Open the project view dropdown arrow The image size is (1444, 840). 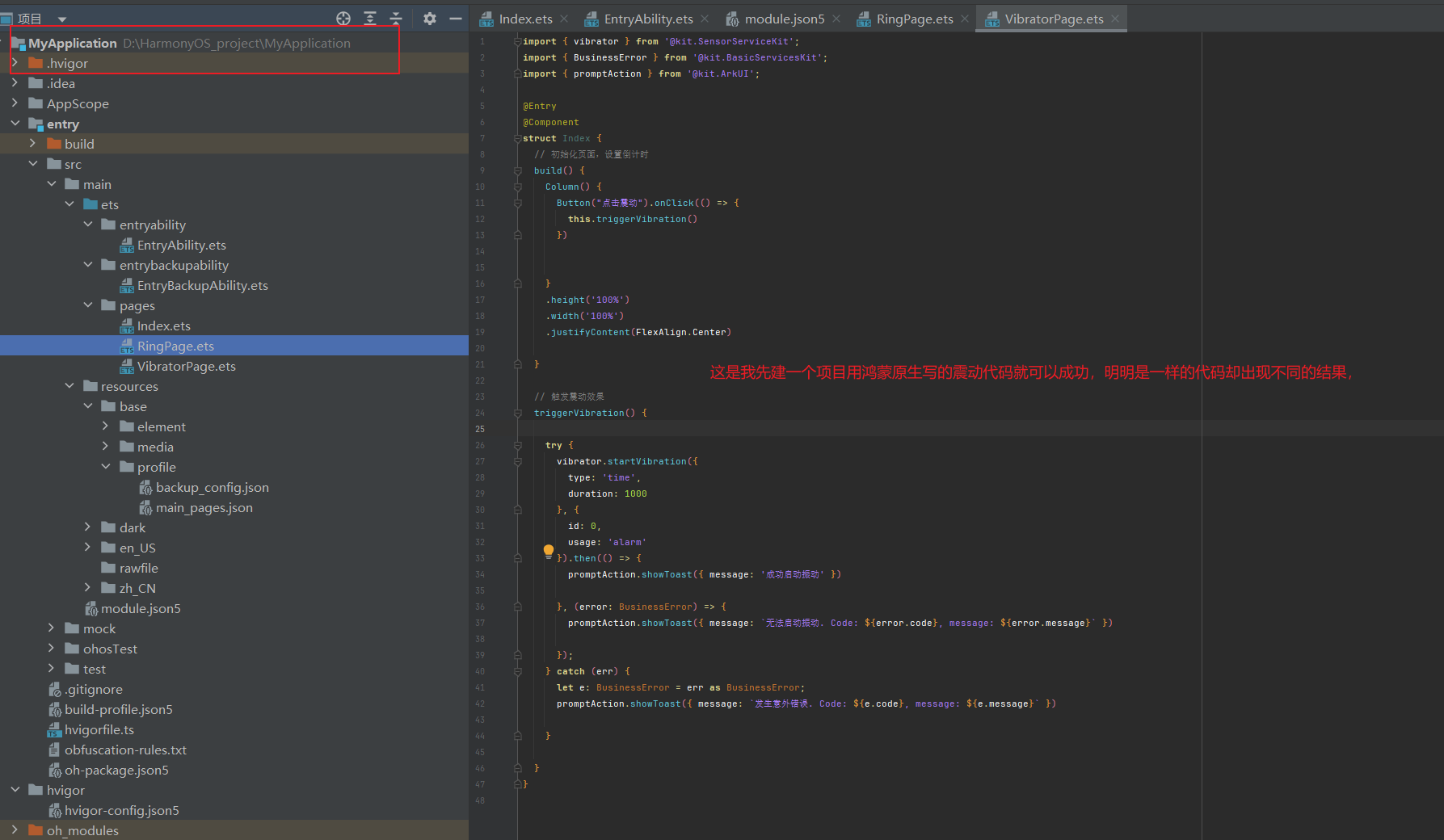[x=62, y=19]
